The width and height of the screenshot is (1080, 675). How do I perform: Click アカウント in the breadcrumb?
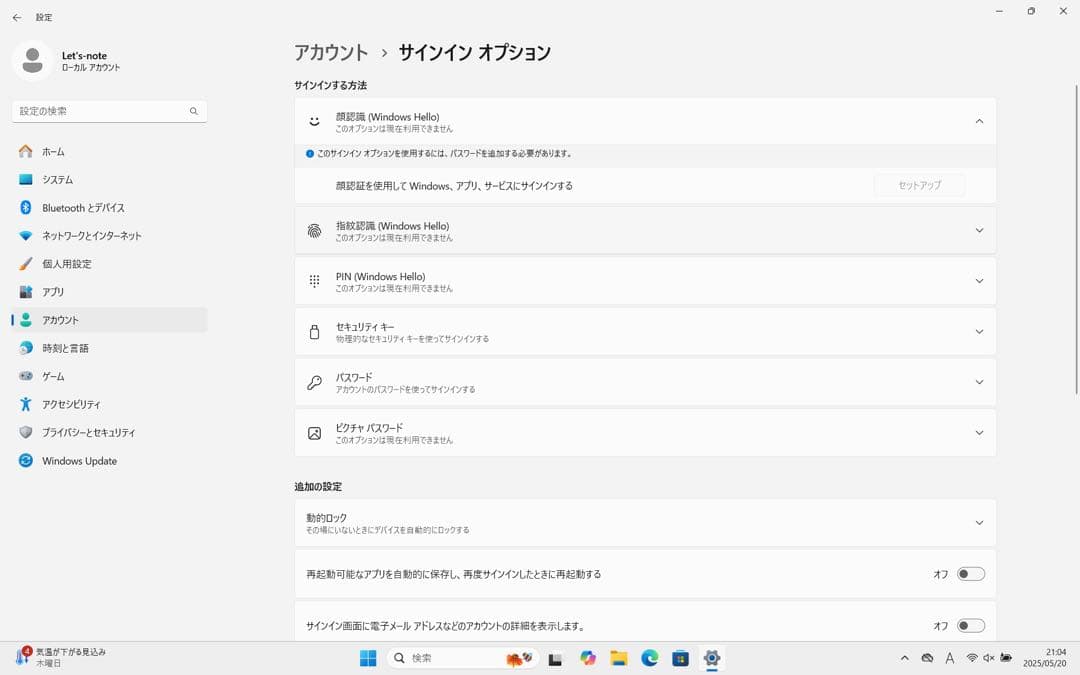[330, 52]
